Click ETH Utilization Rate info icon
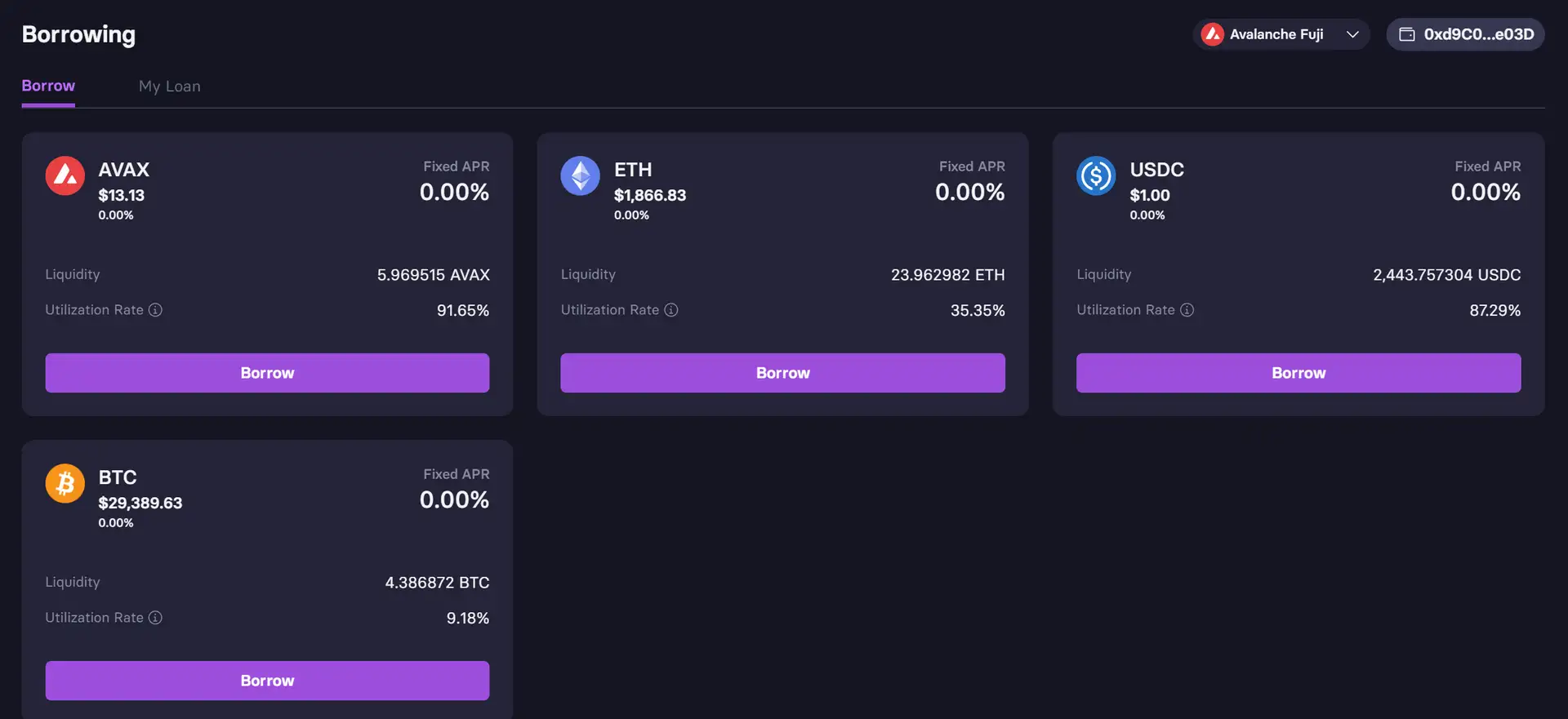This screenshot has height=719, width=1568. (x=671, y=310)
